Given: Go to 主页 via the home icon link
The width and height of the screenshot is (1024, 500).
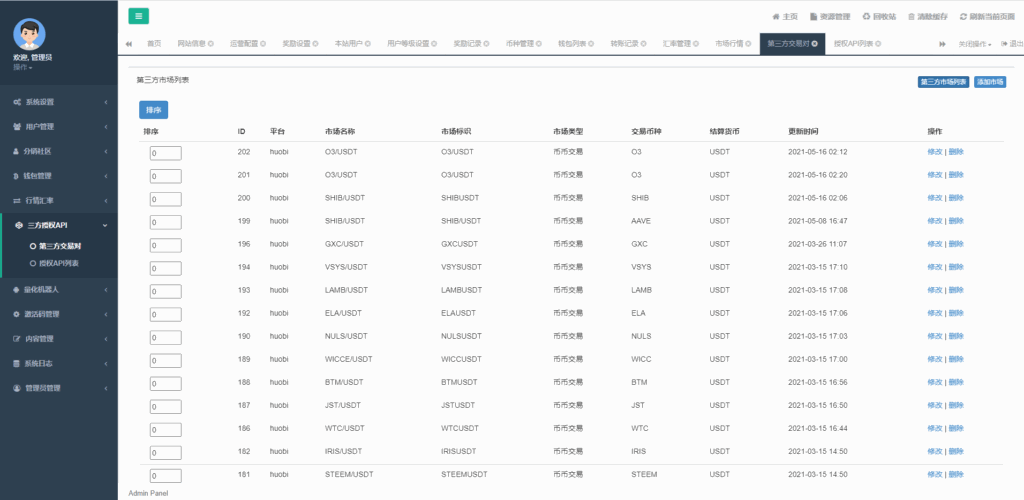Looking at the screenshot, I should pos(785,17).
